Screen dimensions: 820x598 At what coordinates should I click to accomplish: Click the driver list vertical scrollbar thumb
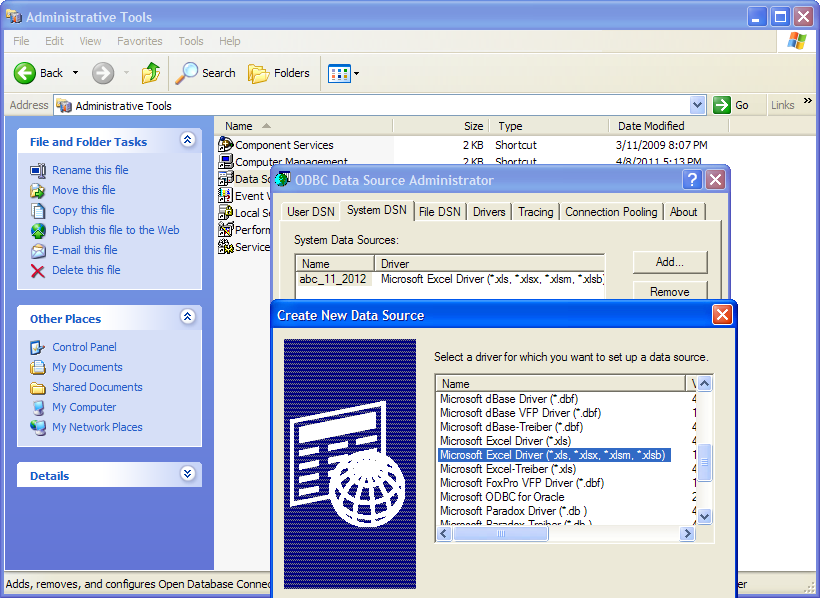coord(704,462)
